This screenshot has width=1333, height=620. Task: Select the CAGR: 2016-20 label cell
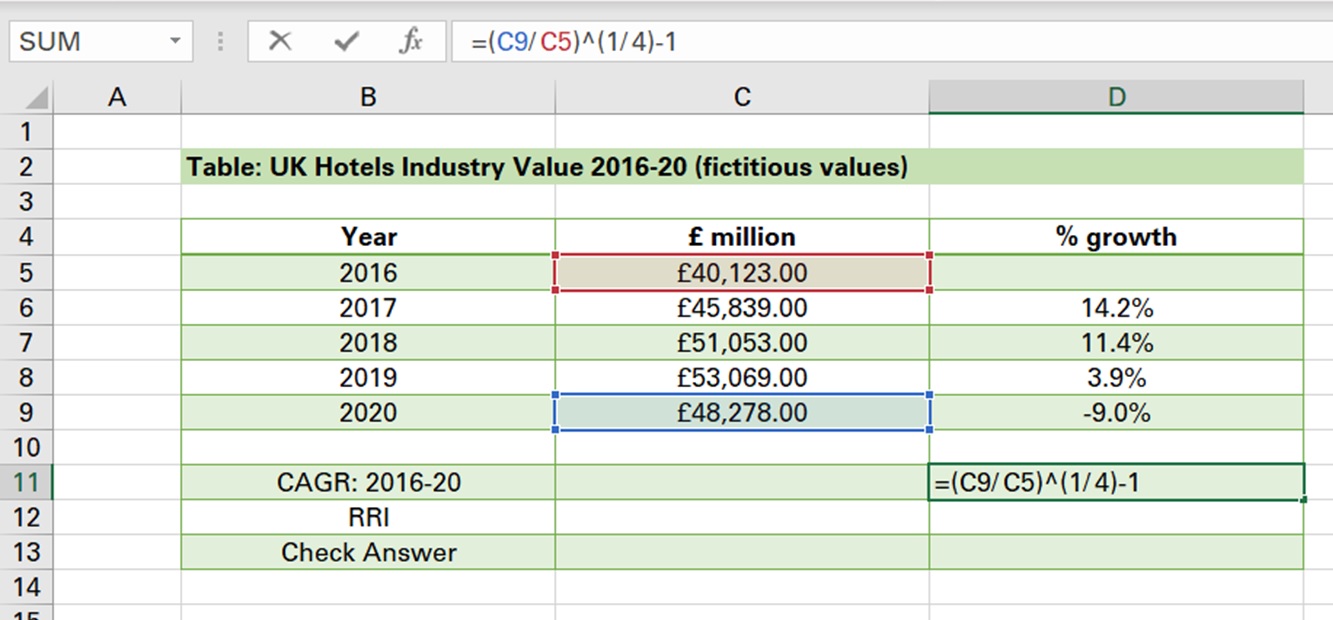(367, 482)
